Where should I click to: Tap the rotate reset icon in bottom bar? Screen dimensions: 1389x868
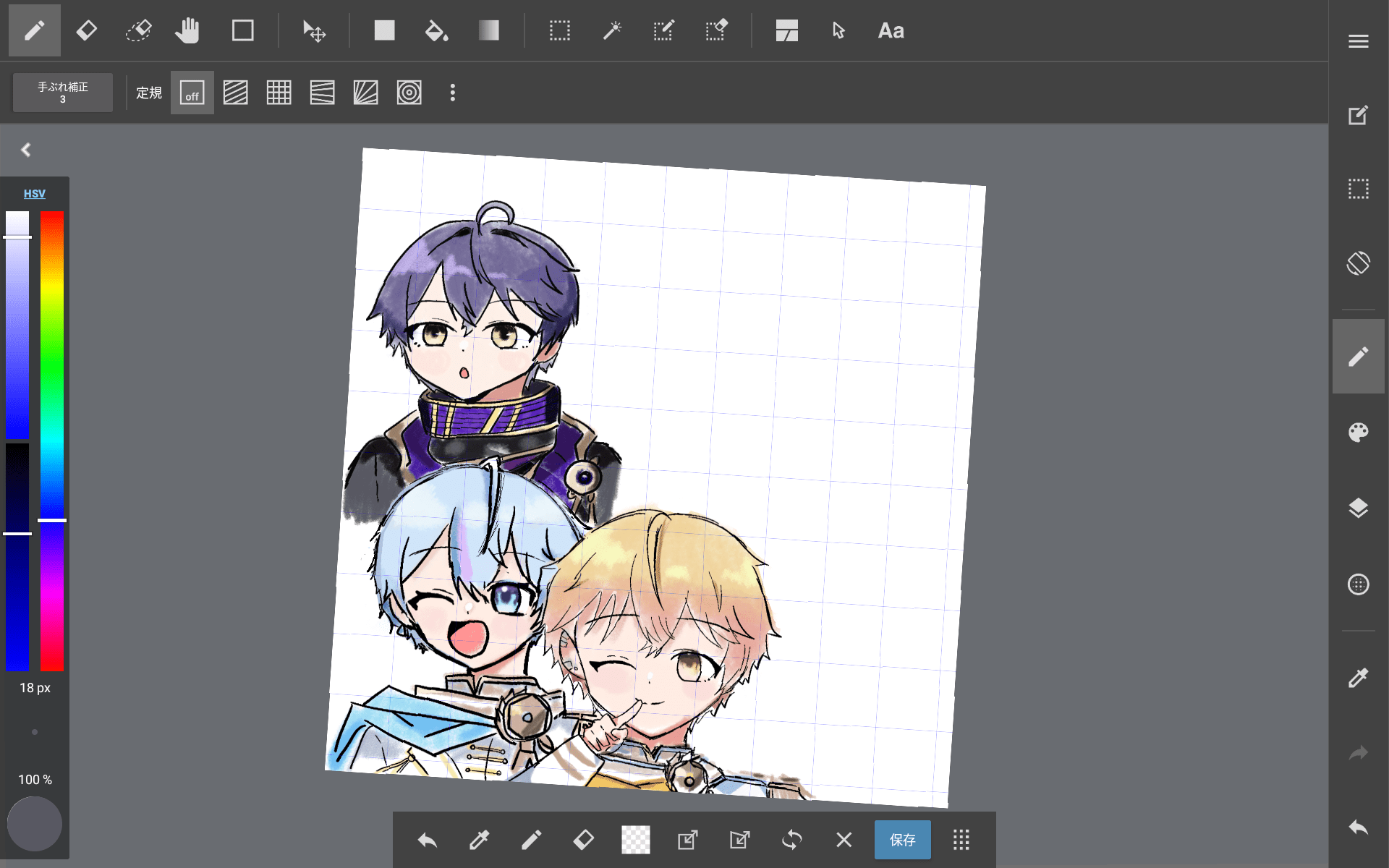pyautogui.click(x=791, y=840)
